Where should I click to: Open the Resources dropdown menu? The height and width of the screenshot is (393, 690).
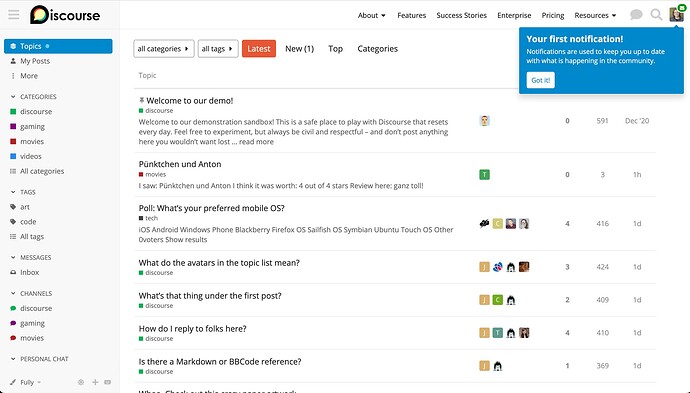pyautogui.click(x=595, y=15)
